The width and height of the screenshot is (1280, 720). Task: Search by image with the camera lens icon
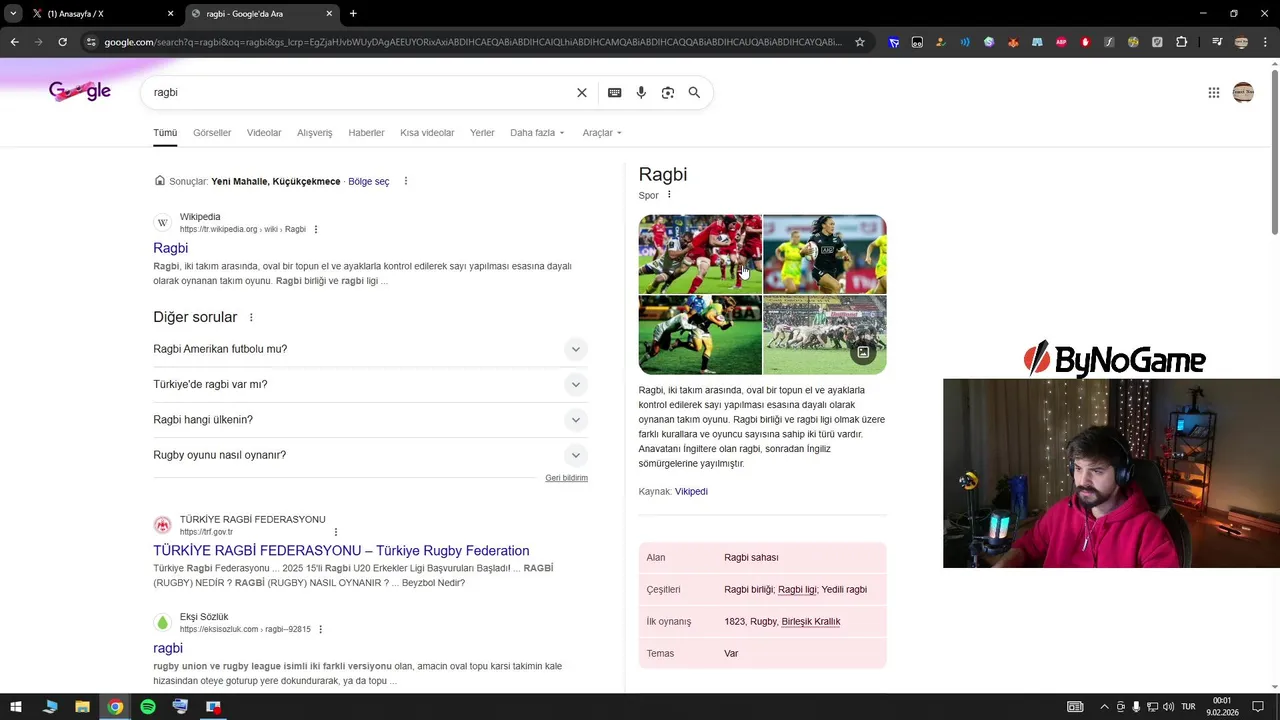click(667, 92)
